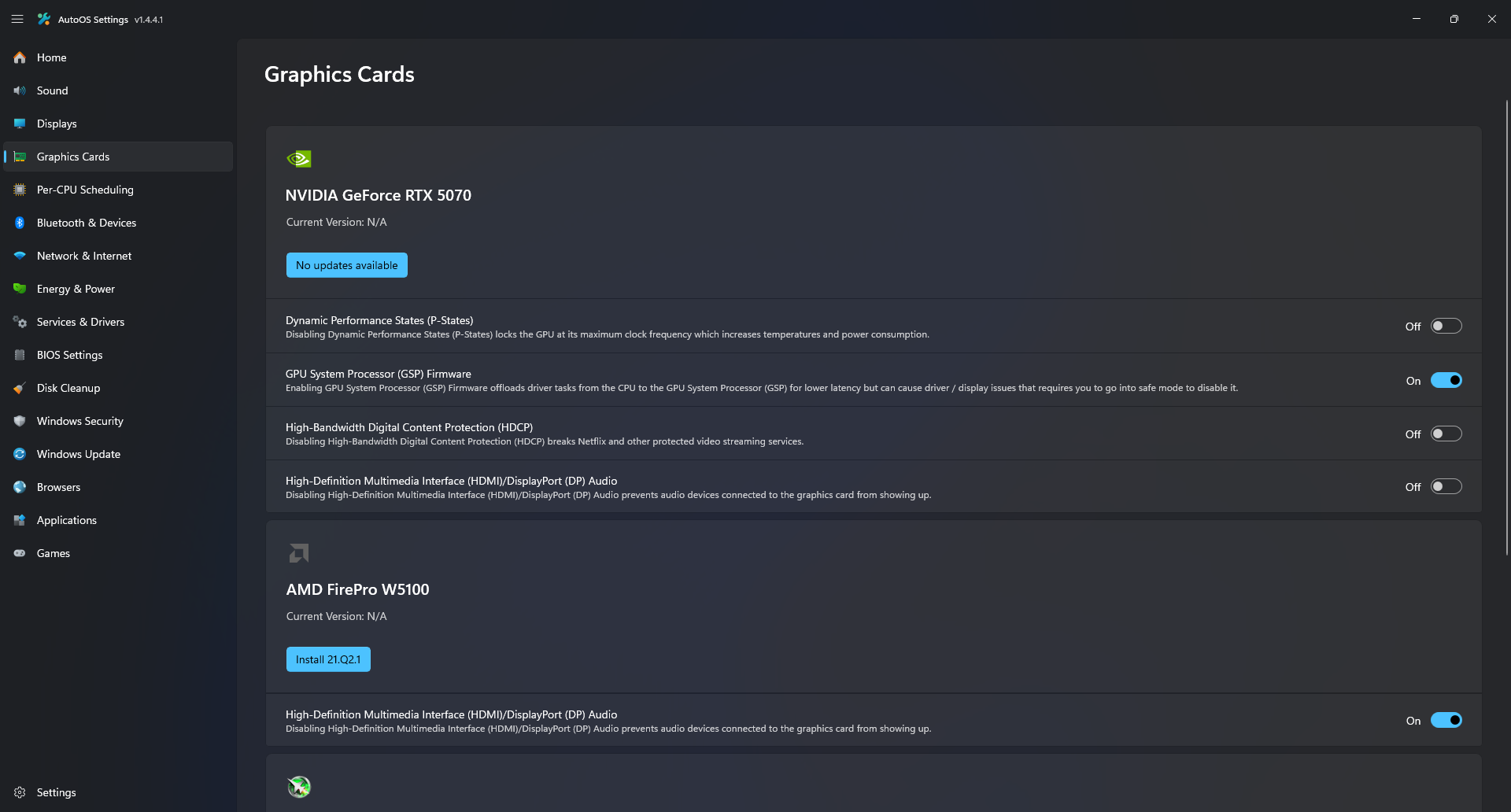Select Per-CPU Scheduling in sidebar
Image resolution: width=1511 pixels, height=812 pixels.
click(x=118, y=190)
